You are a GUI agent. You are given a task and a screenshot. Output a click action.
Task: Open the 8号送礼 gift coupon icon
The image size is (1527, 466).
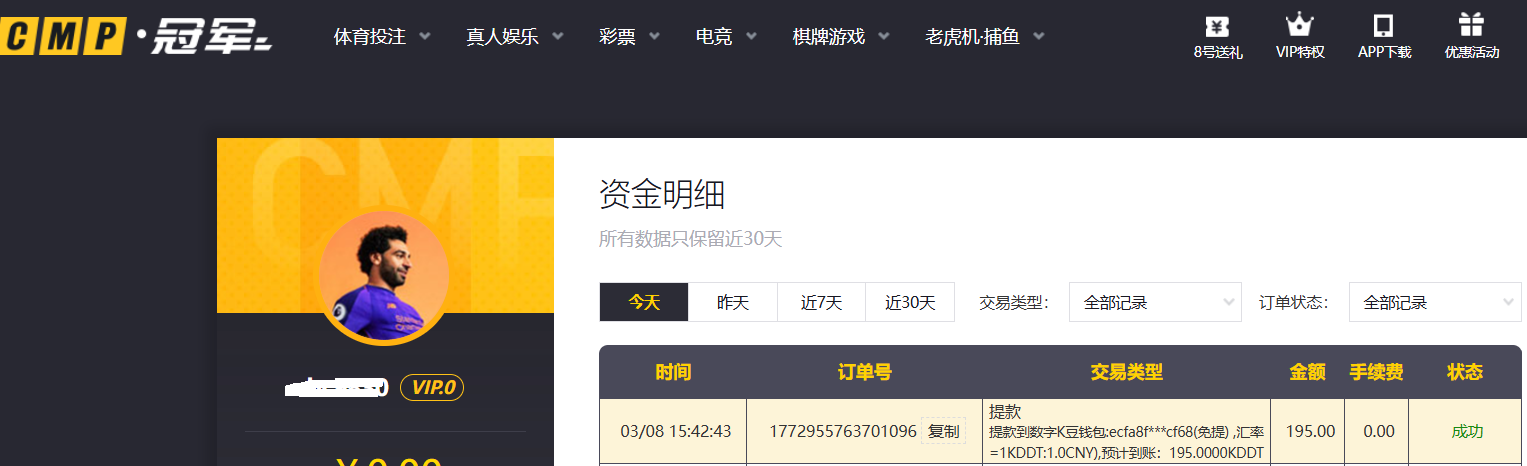pos(1217,26)
